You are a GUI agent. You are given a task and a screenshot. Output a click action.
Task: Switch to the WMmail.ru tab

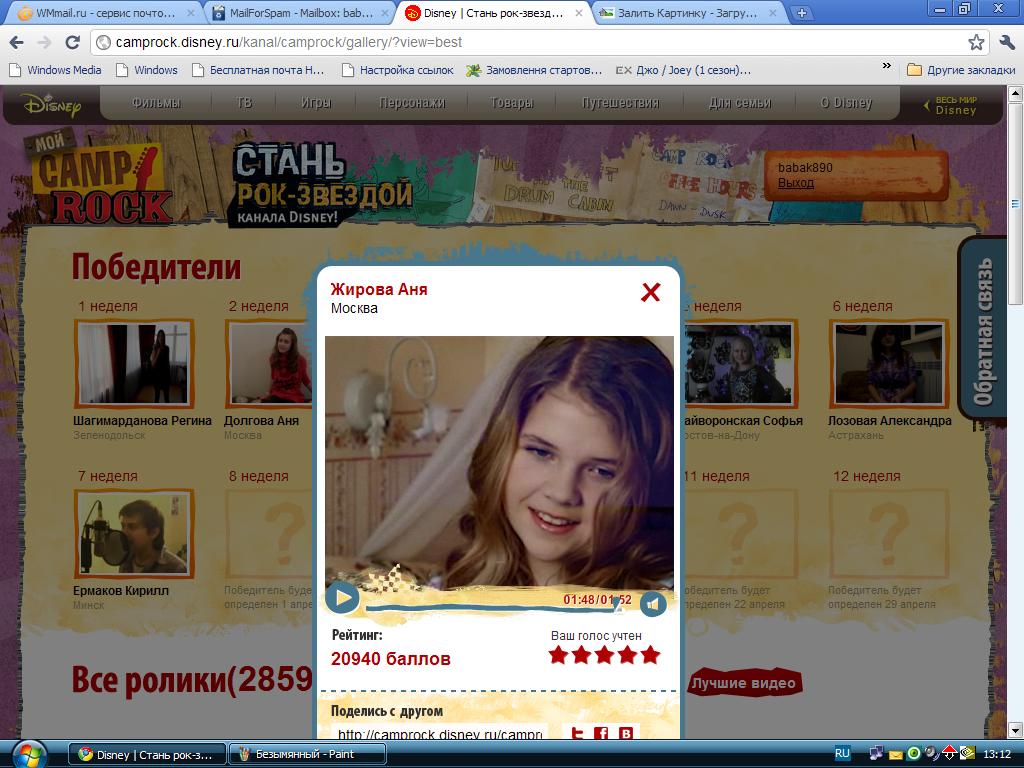click(104, 12)
